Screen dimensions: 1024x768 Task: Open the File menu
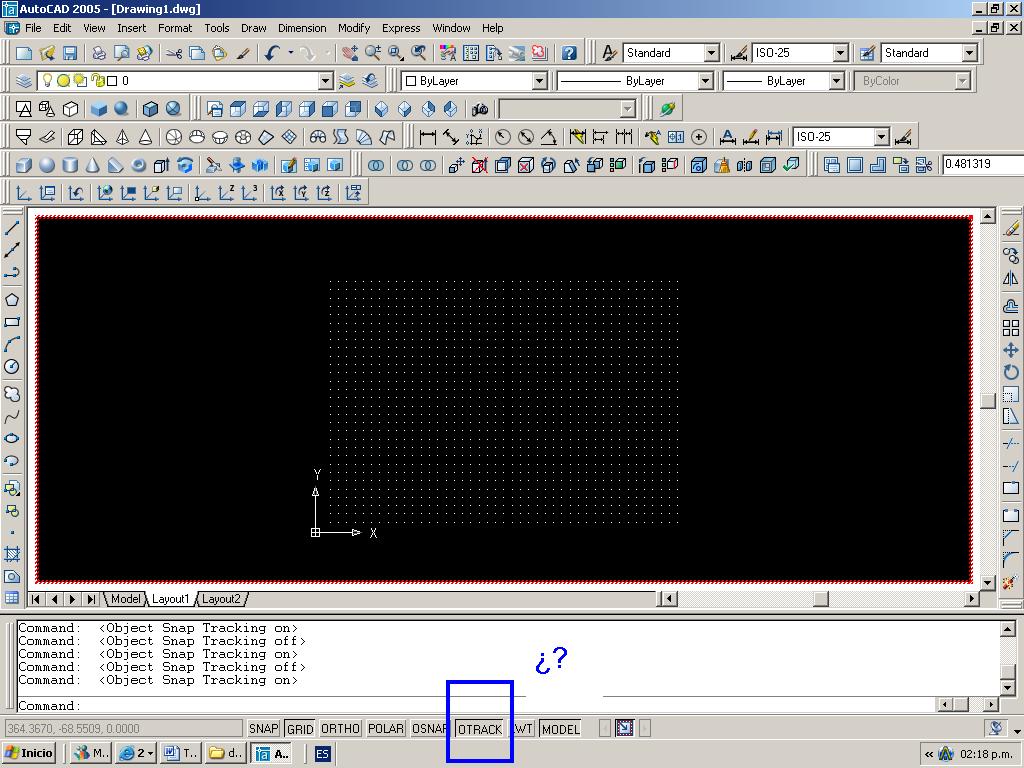(x=33, y=28)
